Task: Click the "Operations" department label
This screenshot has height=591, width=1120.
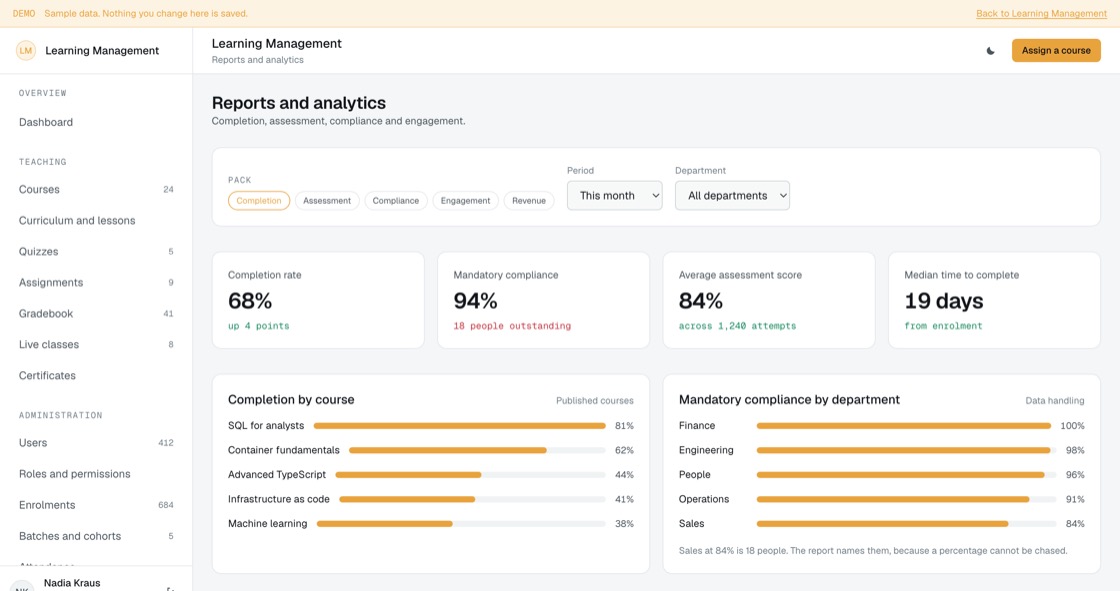Action: (x=704, y=499)
